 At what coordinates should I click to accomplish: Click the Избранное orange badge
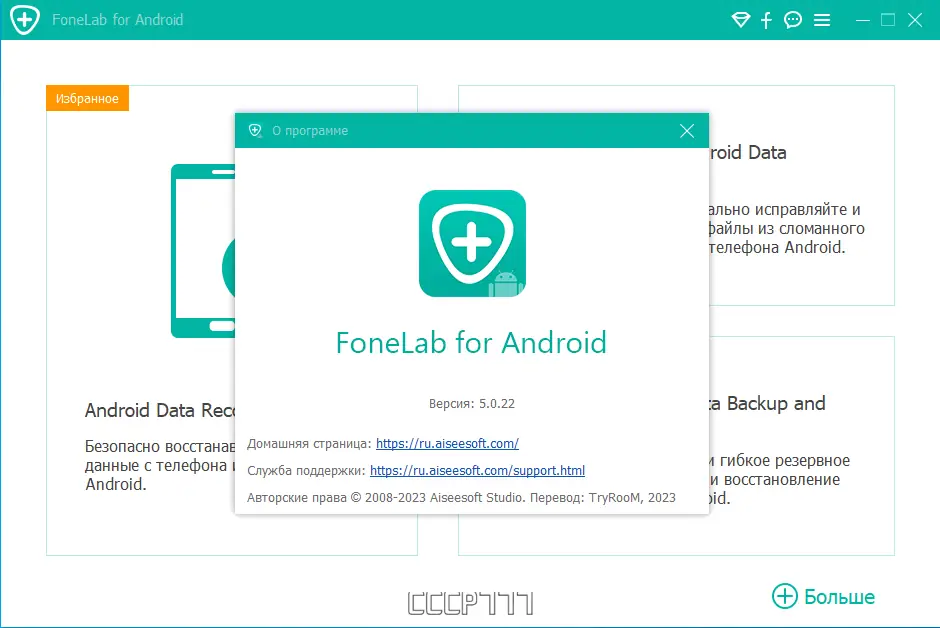coord(88,98)
